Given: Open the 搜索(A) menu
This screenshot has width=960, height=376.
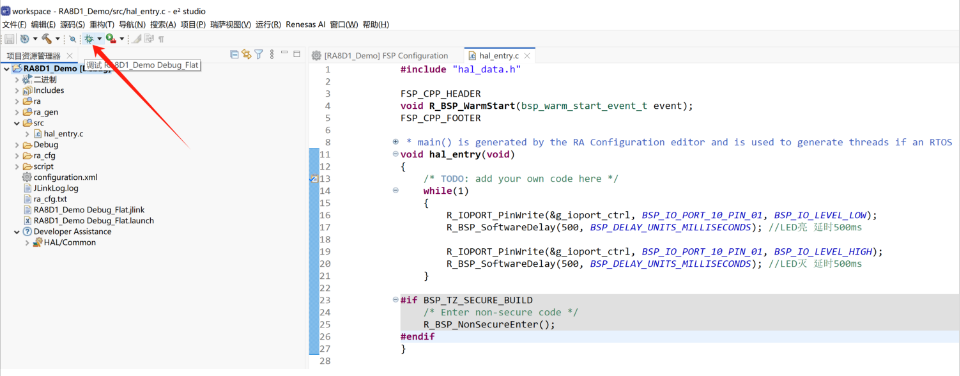Looking at the screenshot, I should click(163, 24).
